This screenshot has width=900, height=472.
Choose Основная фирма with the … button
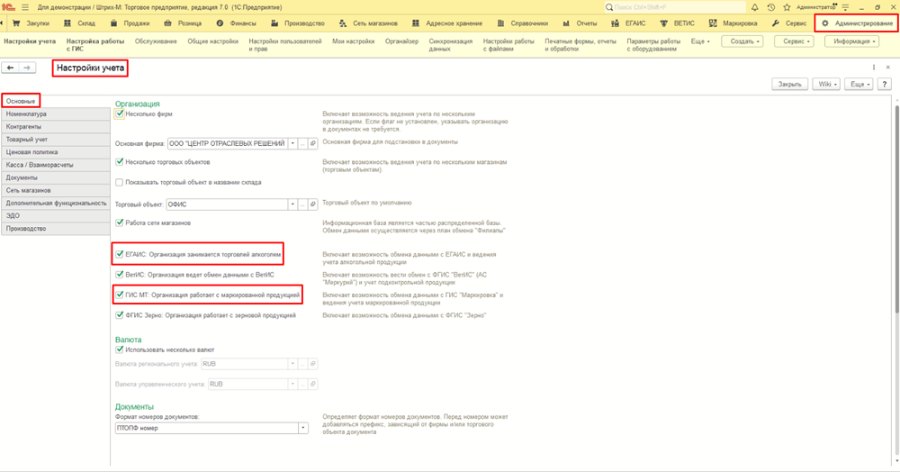[302, 144]
